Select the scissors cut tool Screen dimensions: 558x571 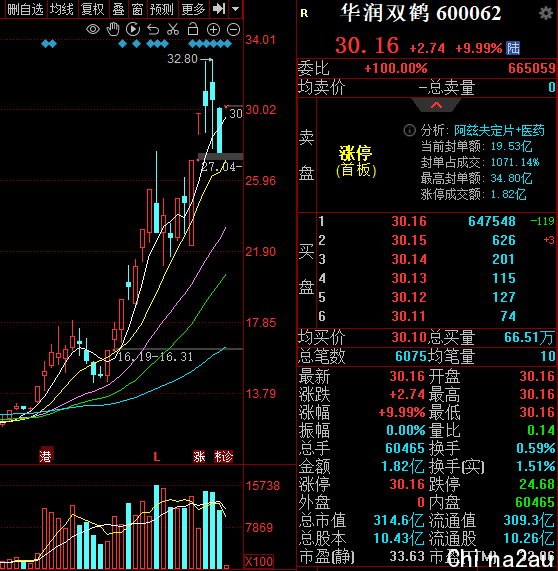(x=173, y=29)
